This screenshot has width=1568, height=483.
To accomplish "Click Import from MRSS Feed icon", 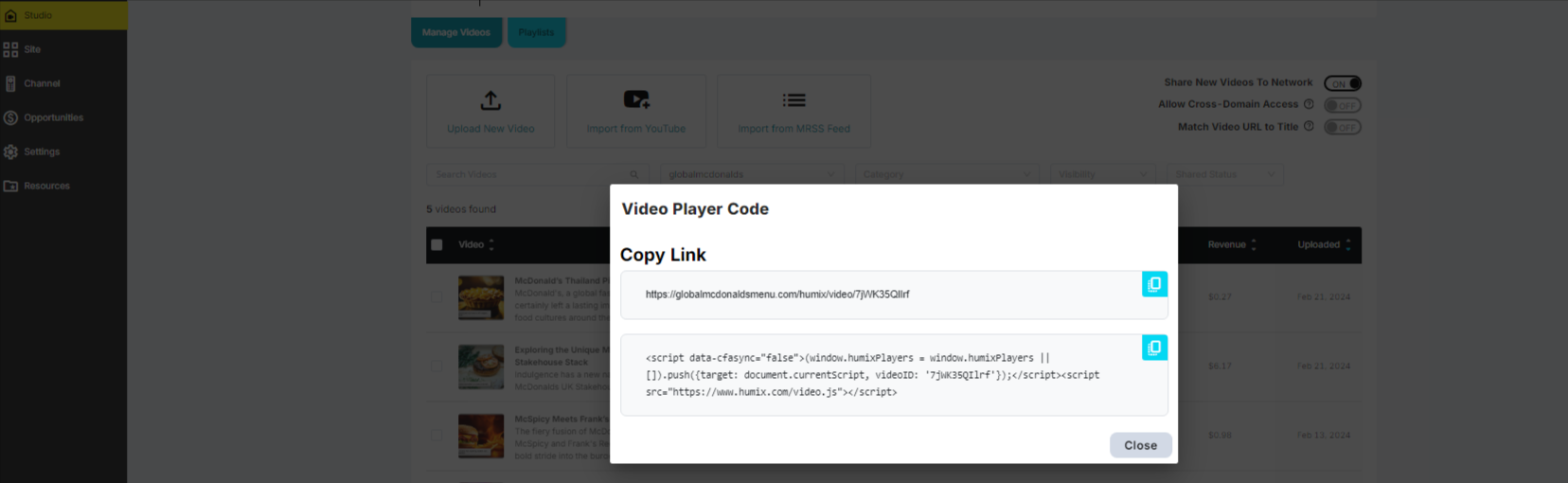I will click(x=793, y=100).
